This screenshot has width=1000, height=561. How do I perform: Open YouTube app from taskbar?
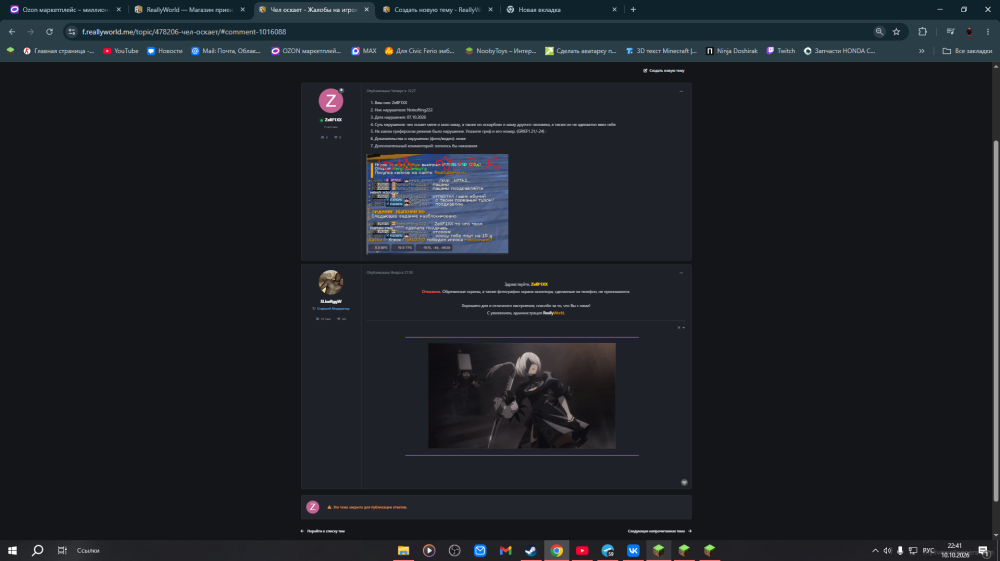coord(582,550)
